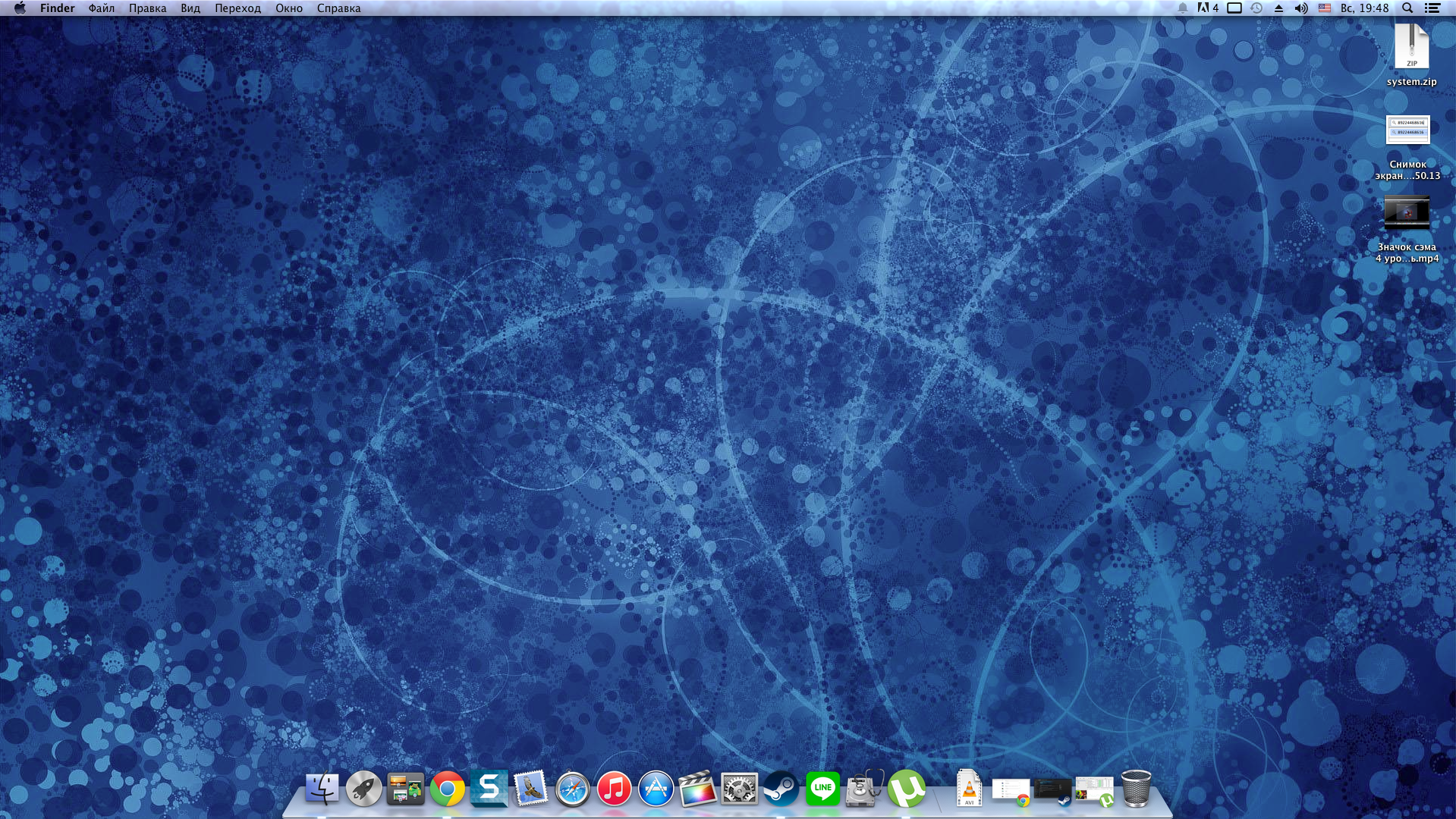Screen dimensions: 1456x819
Task: Launch Steam from the Dock
Action: click(x=781, y=789)
